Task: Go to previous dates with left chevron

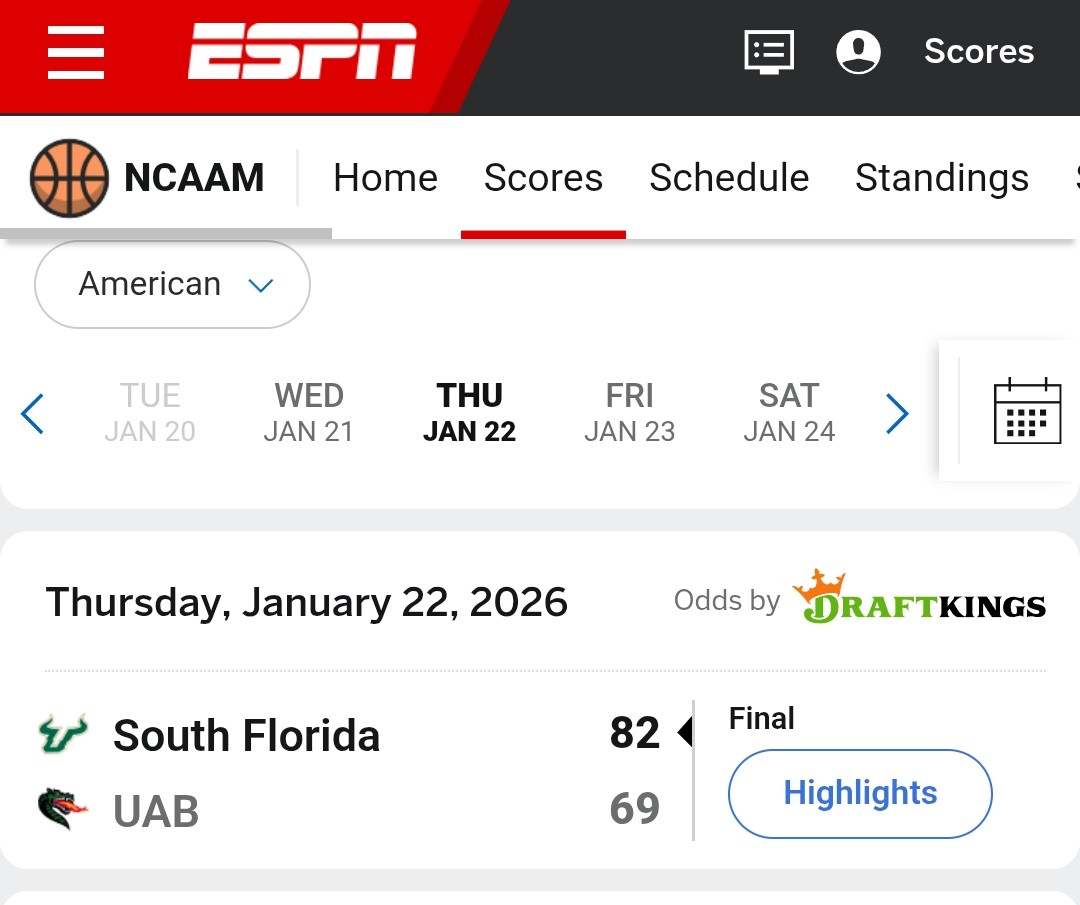Action: click(x=33, y=413)
